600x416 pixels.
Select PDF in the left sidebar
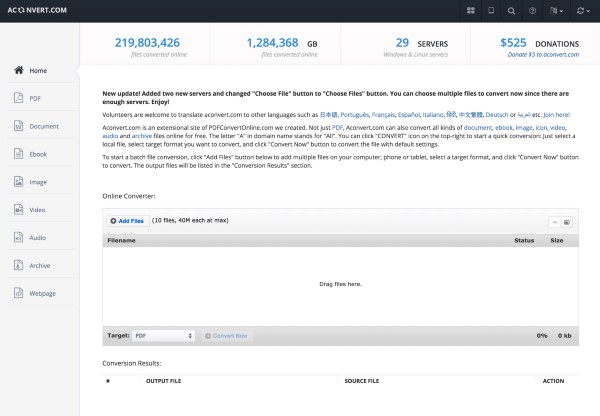pyautogui.click(x=34, y=98)
